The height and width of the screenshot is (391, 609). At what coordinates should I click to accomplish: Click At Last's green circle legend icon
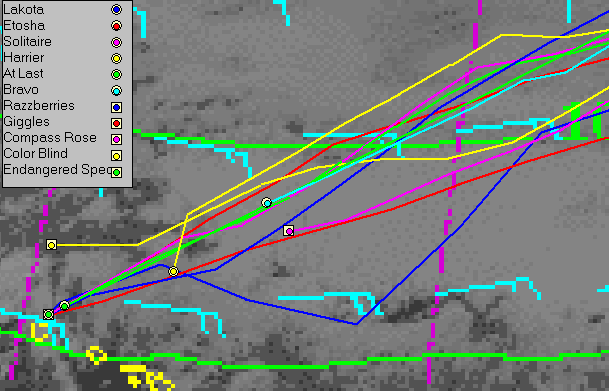116,75
